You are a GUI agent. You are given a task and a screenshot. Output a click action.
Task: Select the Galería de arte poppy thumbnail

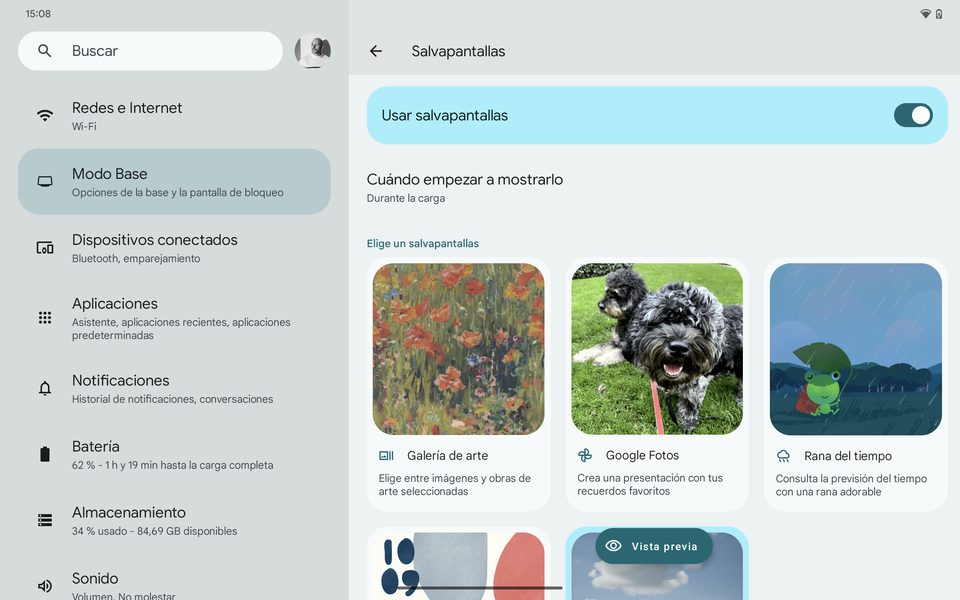[x=458, y=349]
